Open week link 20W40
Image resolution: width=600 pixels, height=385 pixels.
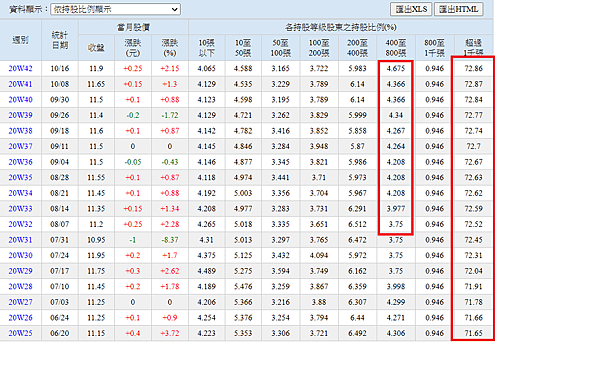[x=21, y=100]
